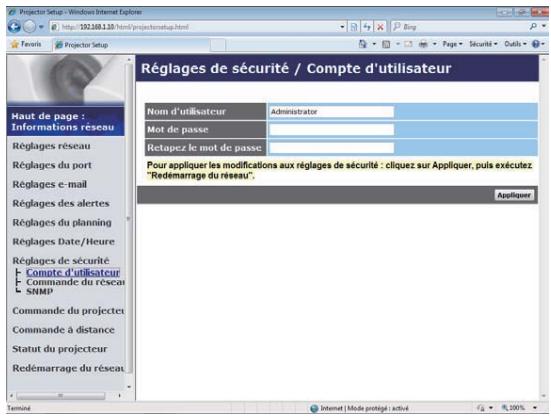Click the RSS feeds icon
Image resolution: width=551 pixels, height=418 pixels.
pyautogui.click(x=386, y=44)
